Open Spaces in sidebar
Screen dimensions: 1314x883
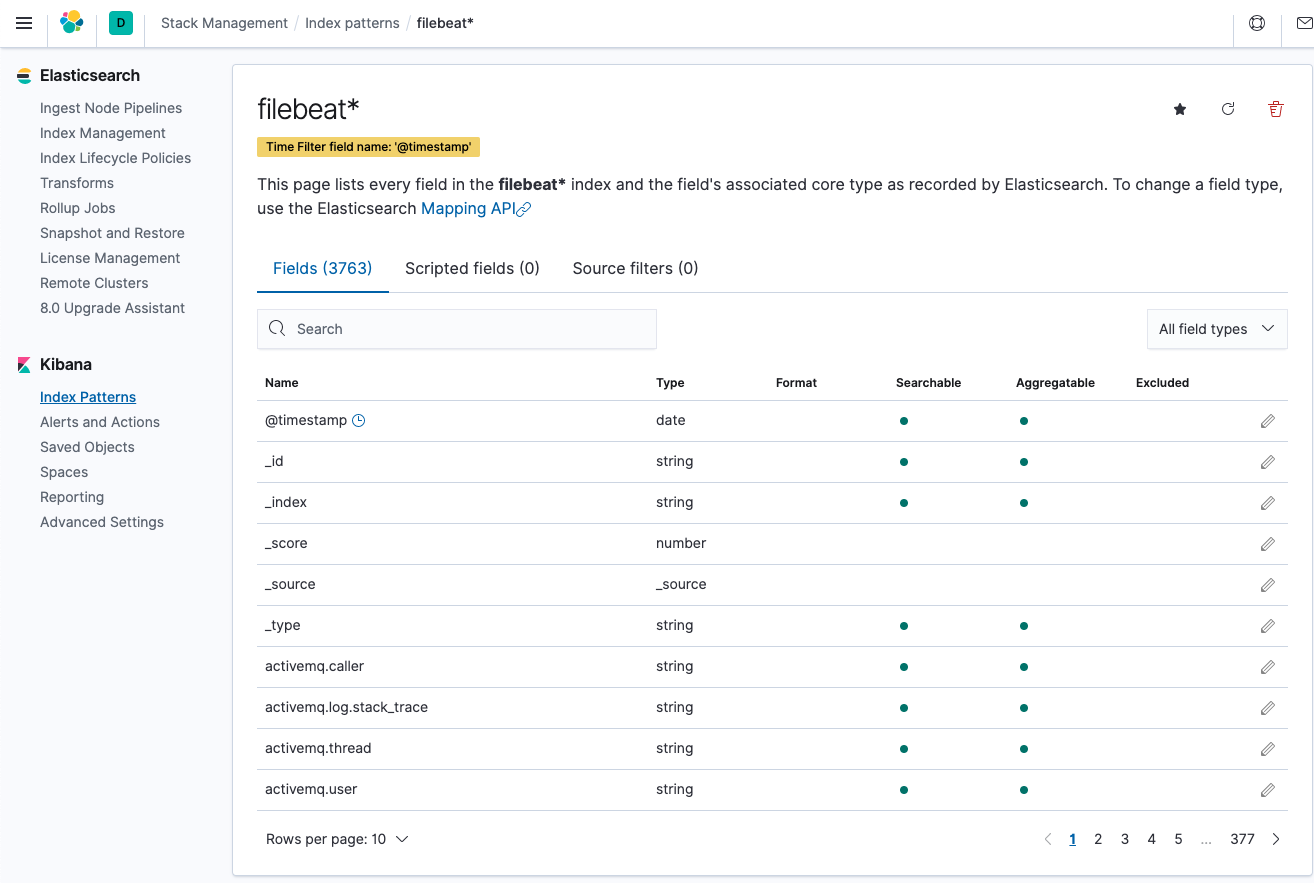[64, 472]
